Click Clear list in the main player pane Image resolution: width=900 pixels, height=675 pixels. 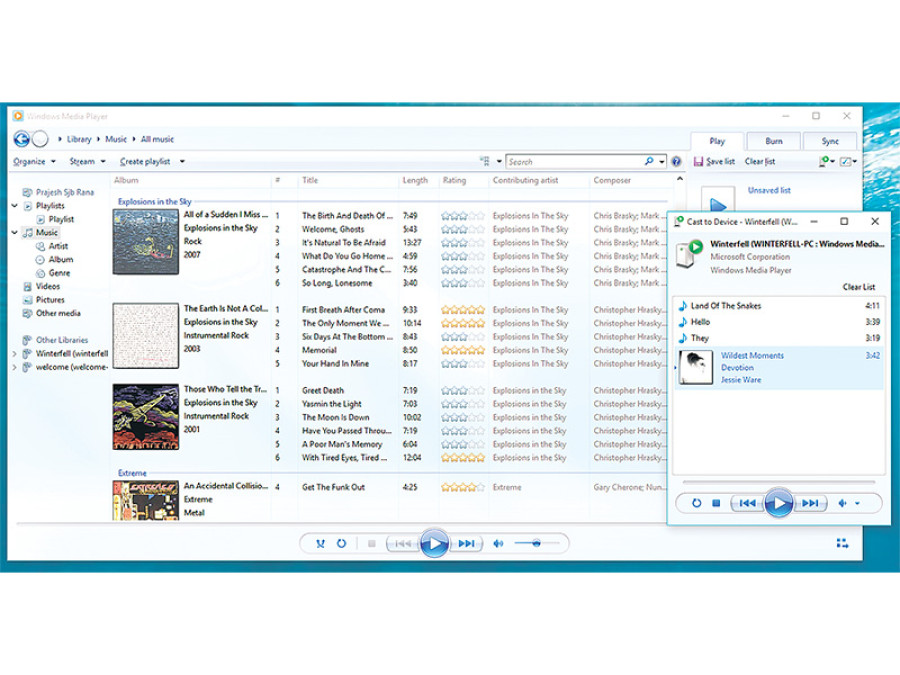[759, 162]
